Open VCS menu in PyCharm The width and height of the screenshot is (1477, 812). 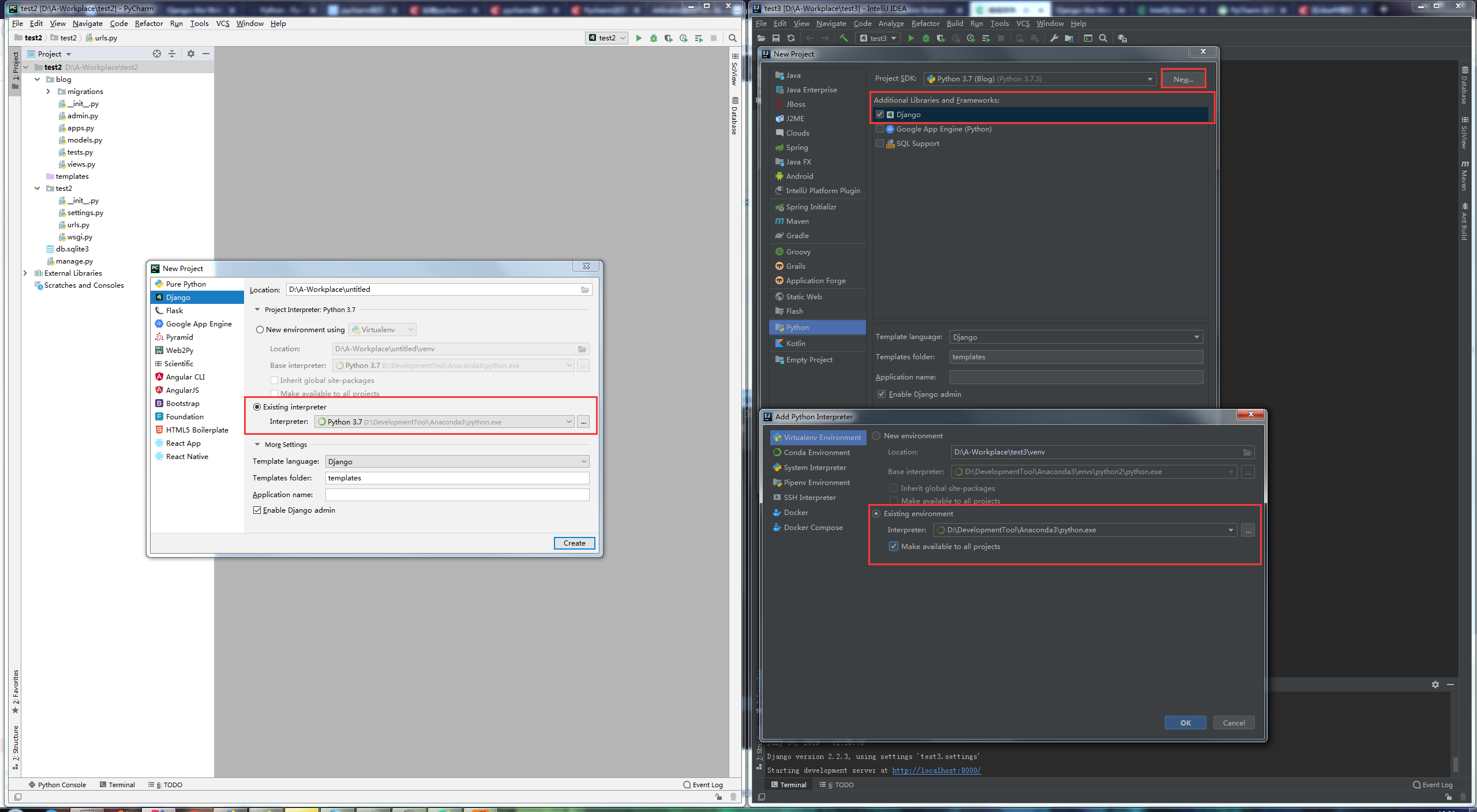point(223,23)
